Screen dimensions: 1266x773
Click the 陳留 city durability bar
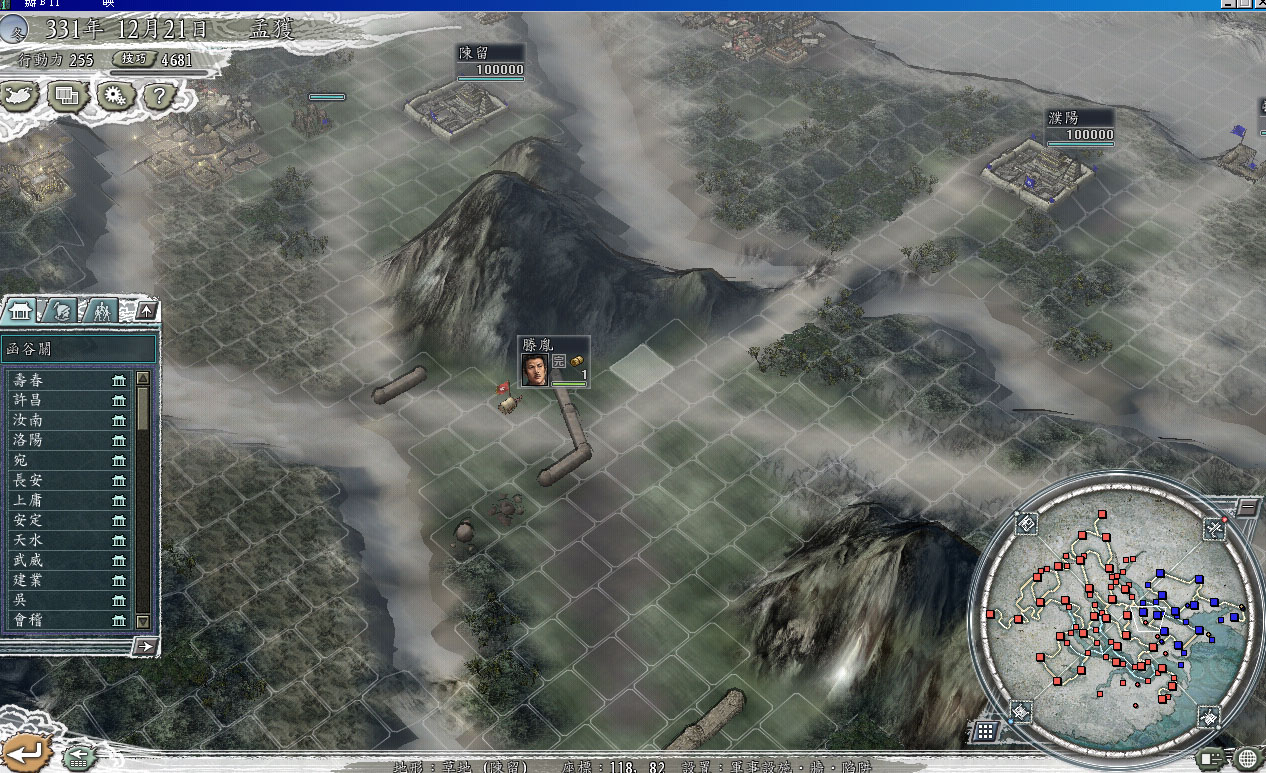(x=491, y=78)
